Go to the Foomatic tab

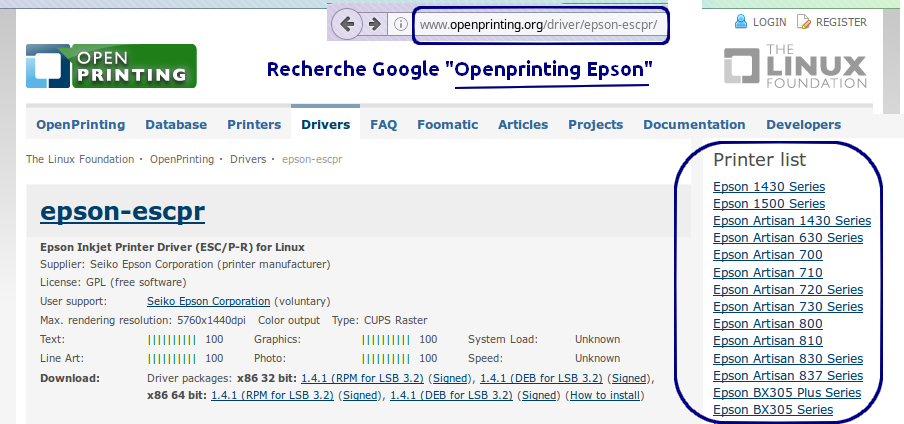coord(447,125)
